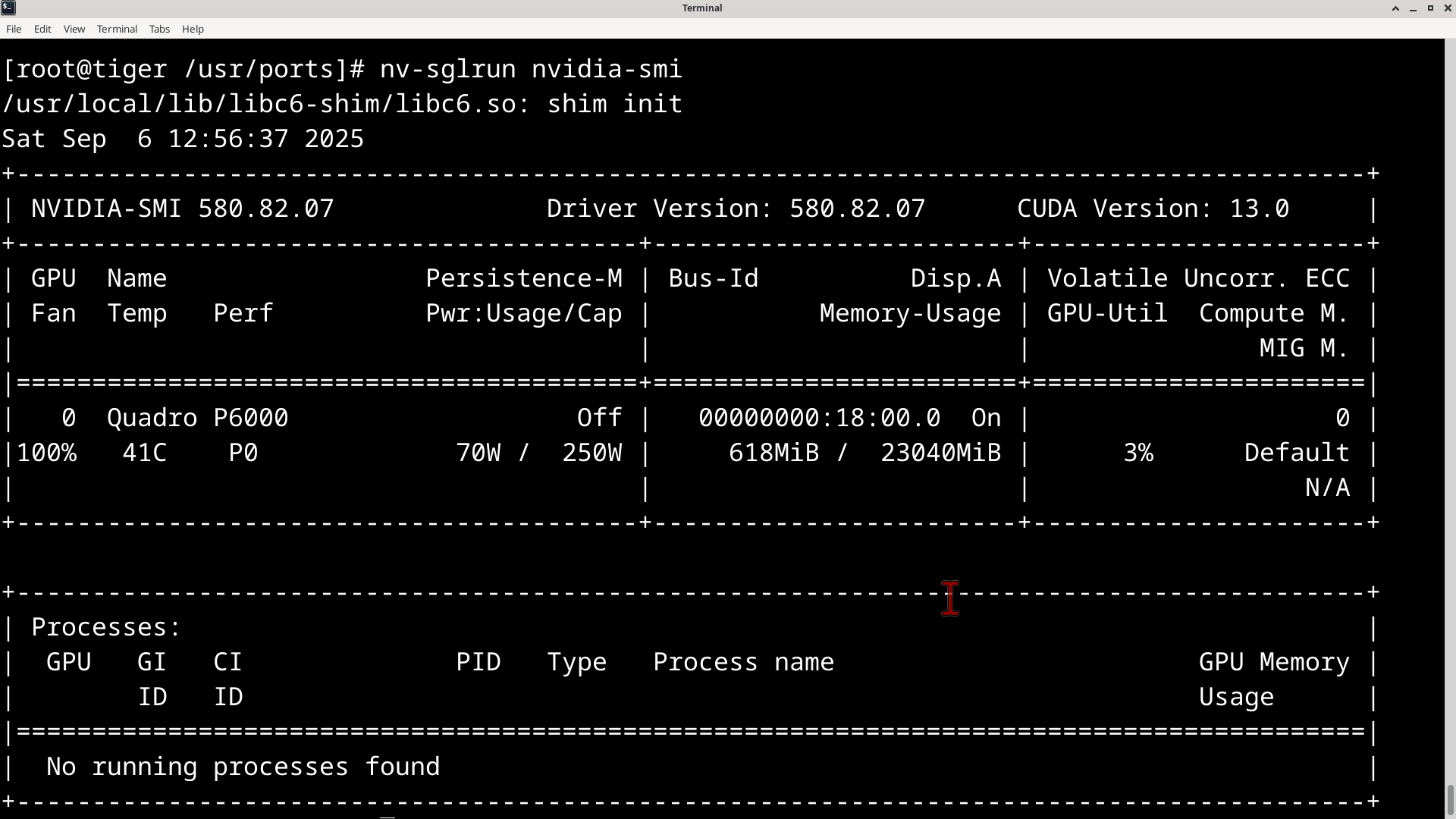Click the date 'Sat Sep 6 12:56:37 2025'
The image size is (1456, 819).
183,139
